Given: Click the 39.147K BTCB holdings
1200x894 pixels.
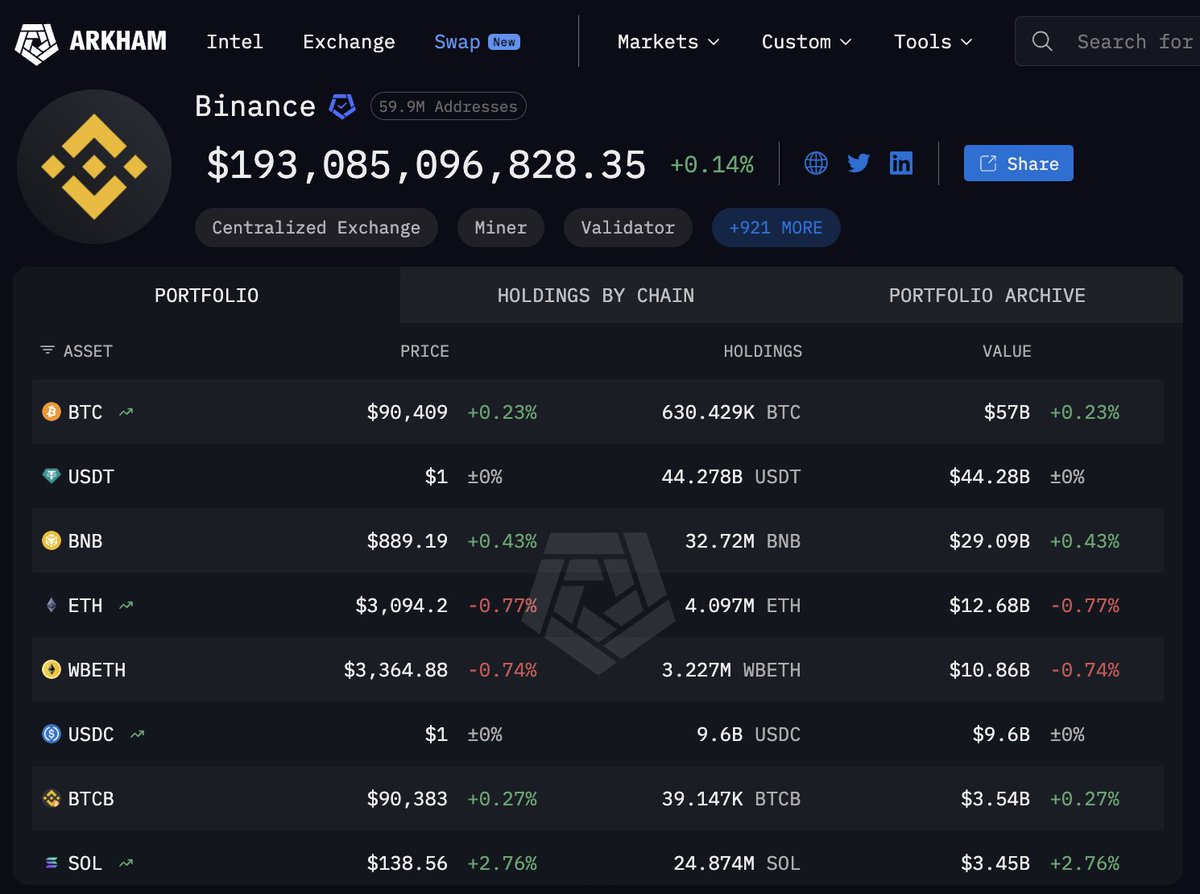Looking at the screenshot, I should 731,798.
